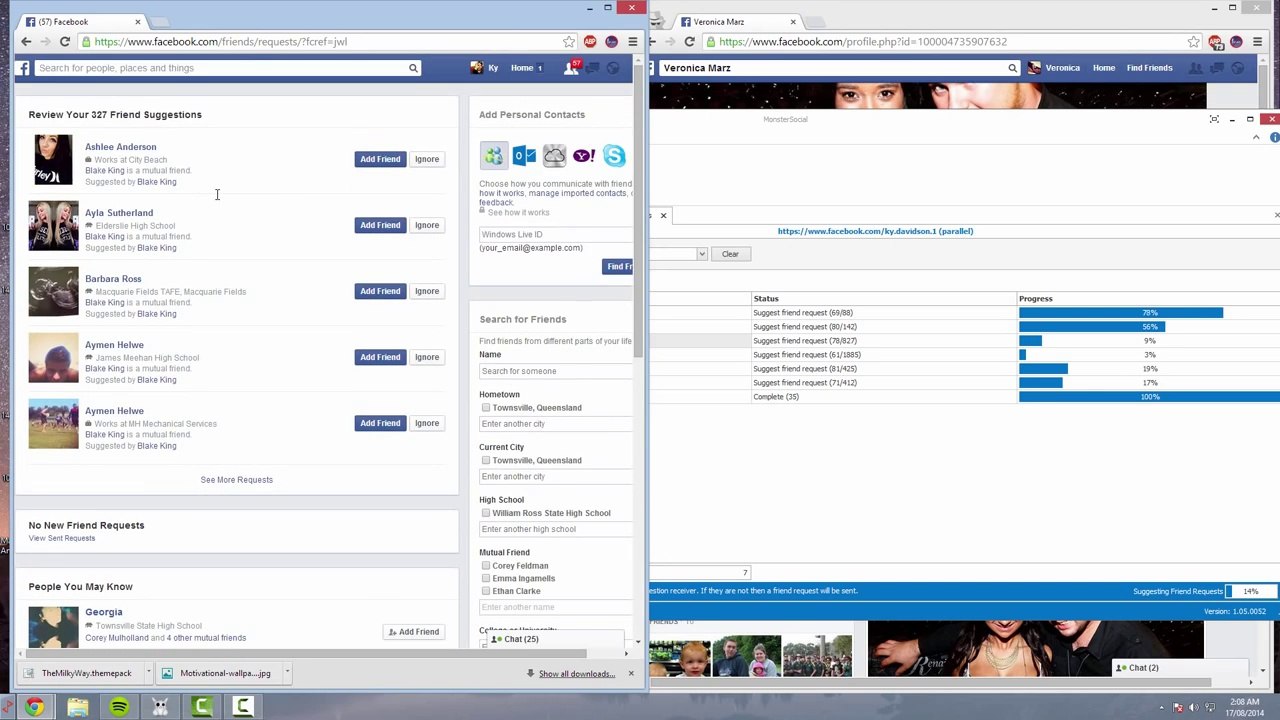This screenshot has height=720, width=1280.
Task: Open Chrome menu in Veronica Marz window
Action: pyautogui.click(x=1257, y=42)
